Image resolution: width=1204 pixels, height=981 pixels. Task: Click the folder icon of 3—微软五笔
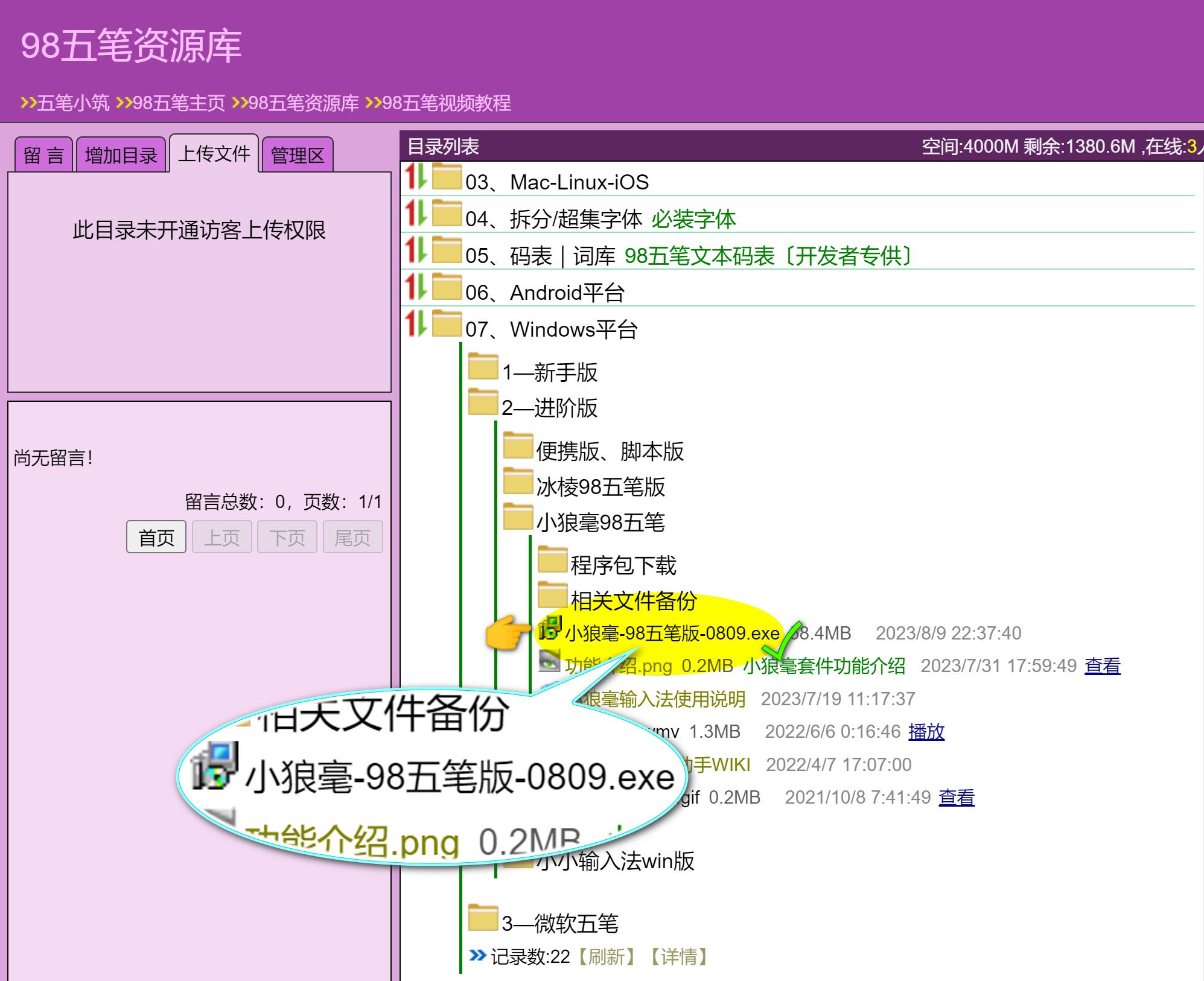(x=483, y=918)
